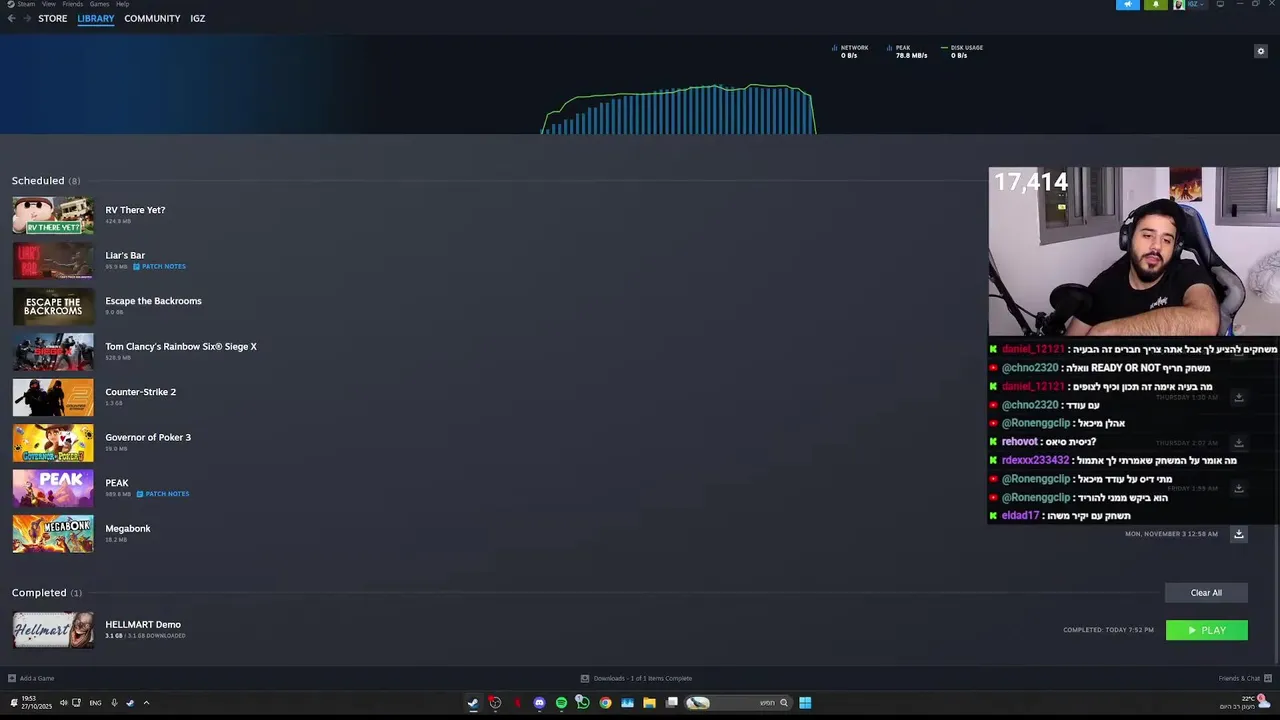
Task: Click the blue announcements megaphone button
Action: (x=1127, y=4)
